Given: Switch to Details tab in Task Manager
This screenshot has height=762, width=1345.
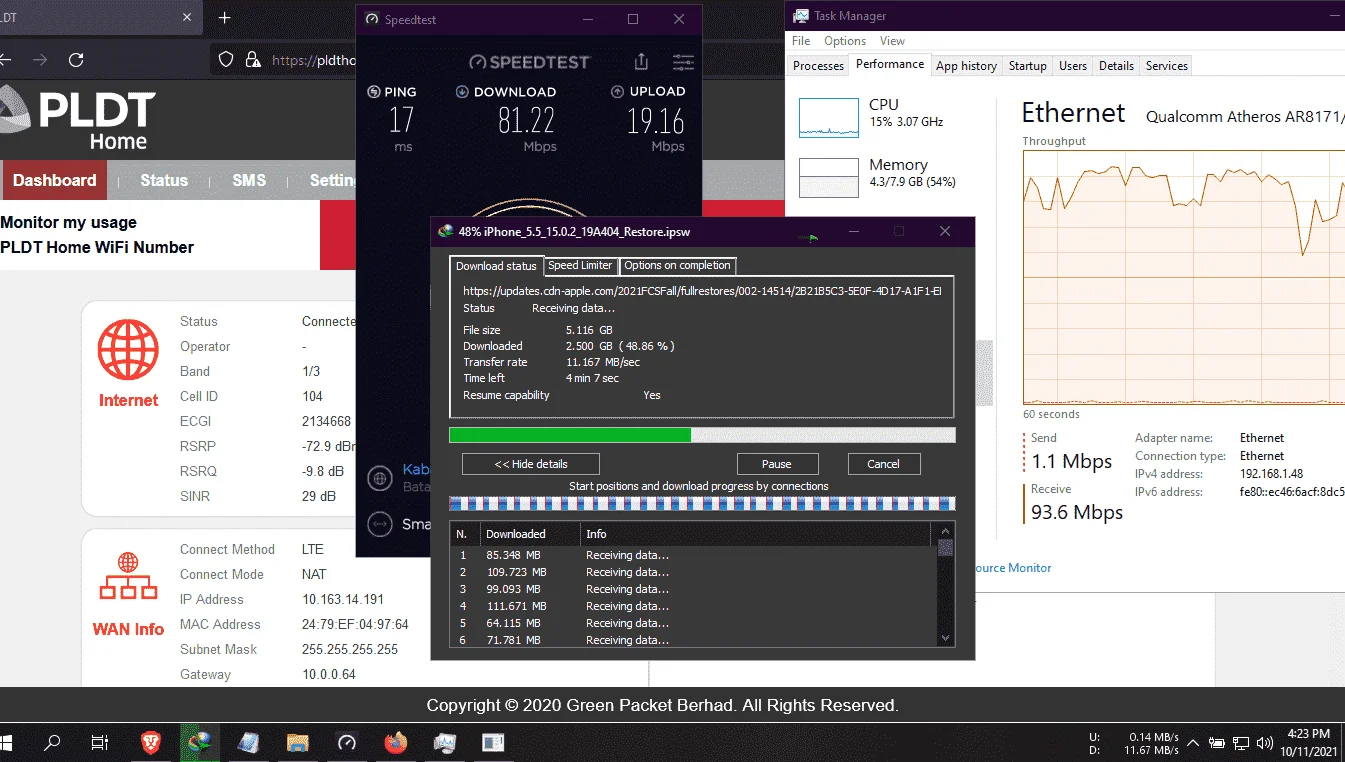Looking at the screenshot, I should coord(1116,66).
